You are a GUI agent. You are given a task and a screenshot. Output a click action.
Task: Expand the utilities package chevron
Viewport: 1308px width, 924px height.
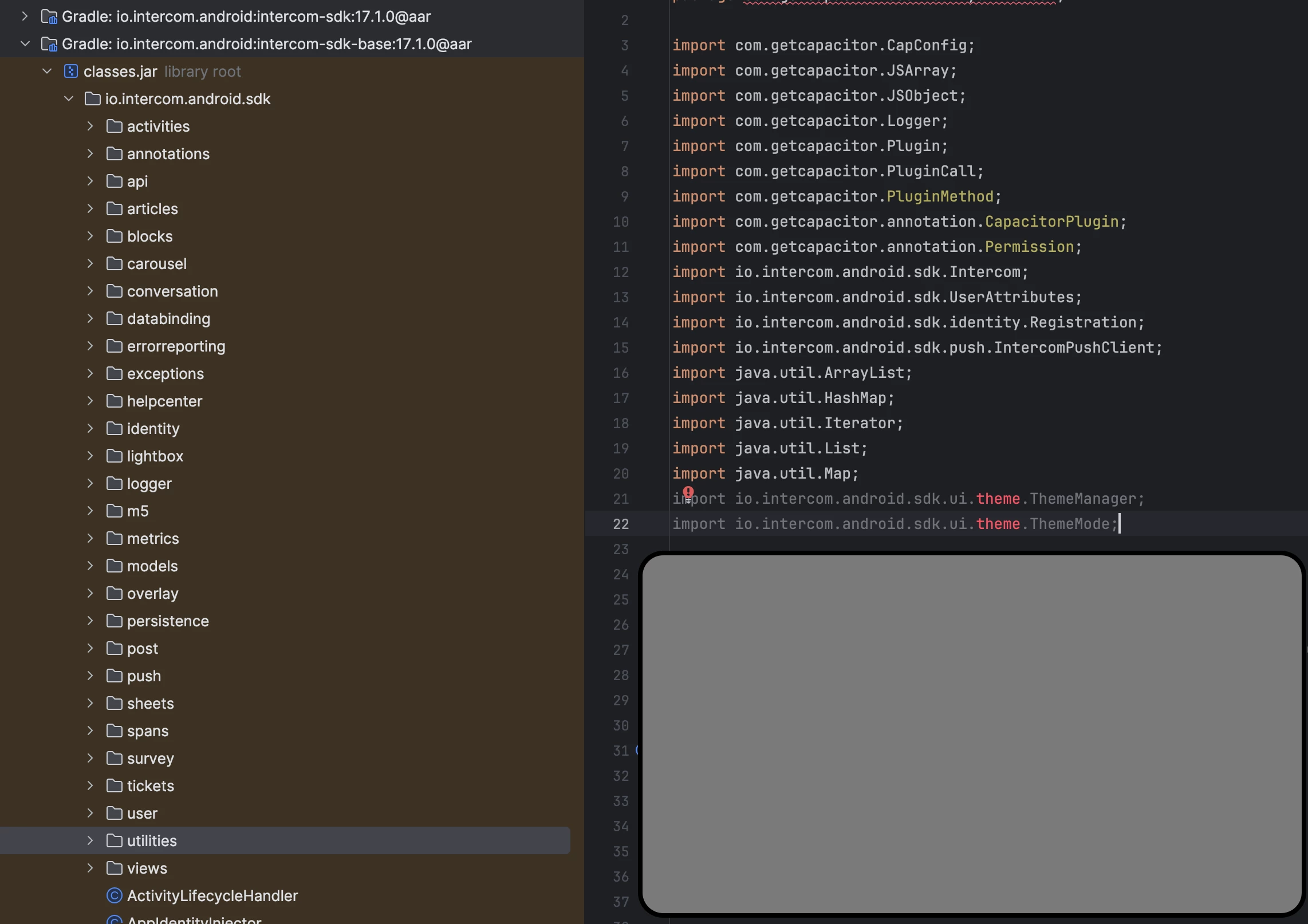coord(90,841)
